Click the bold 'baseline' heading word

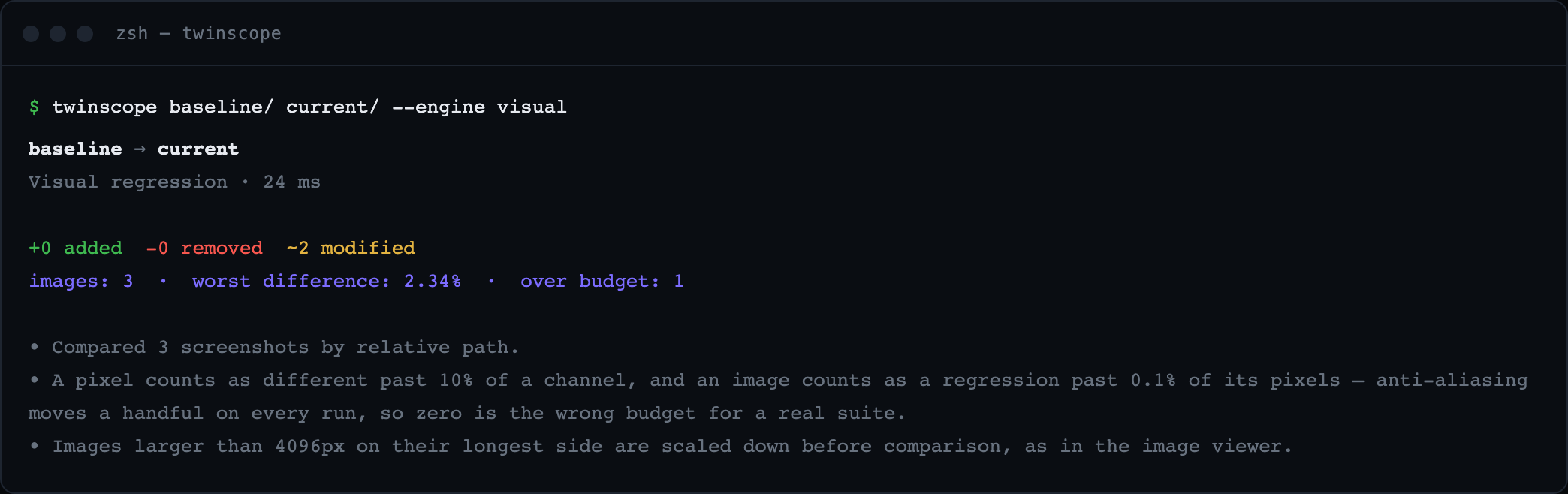point(75,149)
